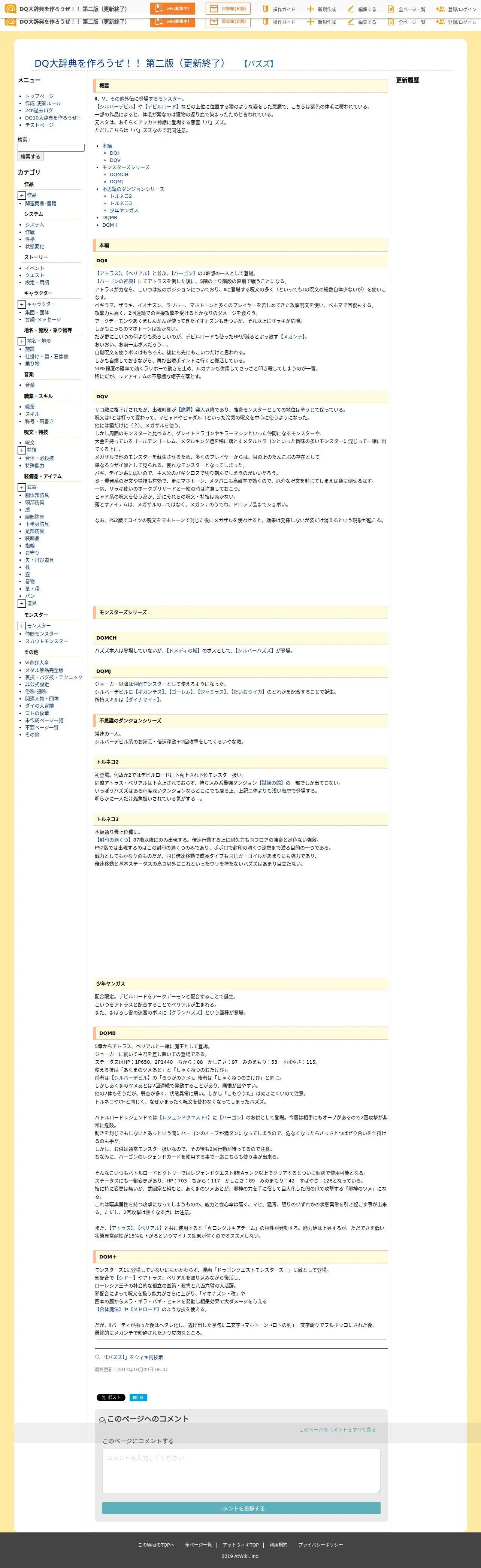Open ダイの大冒険 category link
The width and height of the screenshot is (481, 1568).
pyautogui.click(x=39, y=706)
